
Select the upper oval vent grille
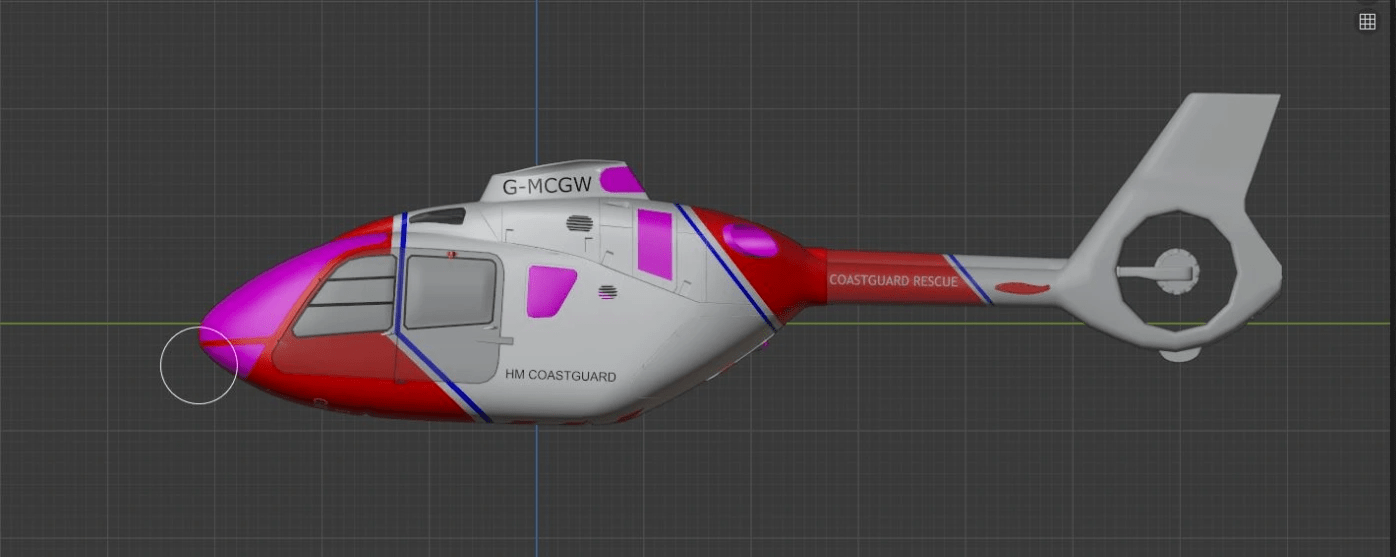point(580,223)
